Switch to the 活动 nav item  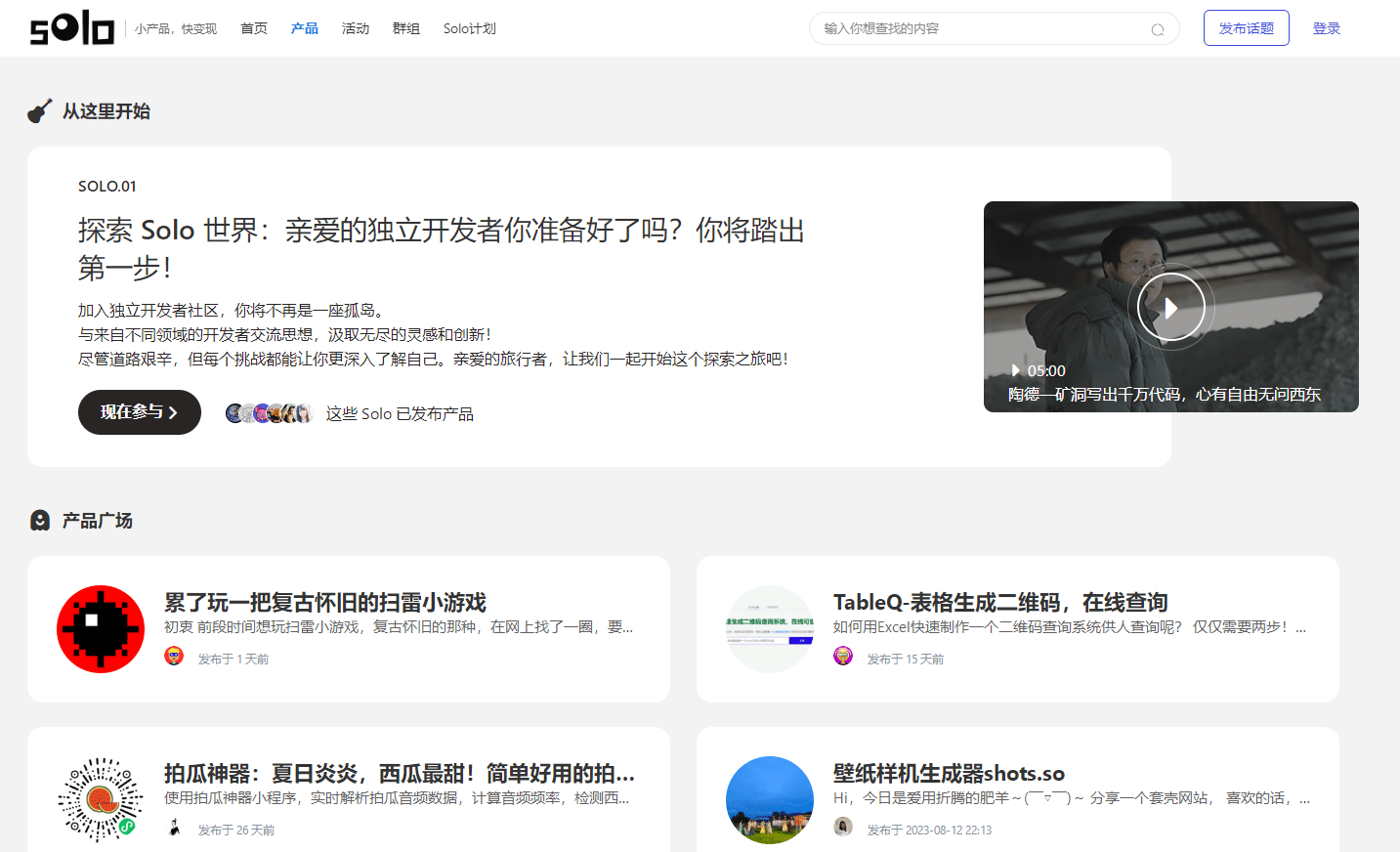356,28
